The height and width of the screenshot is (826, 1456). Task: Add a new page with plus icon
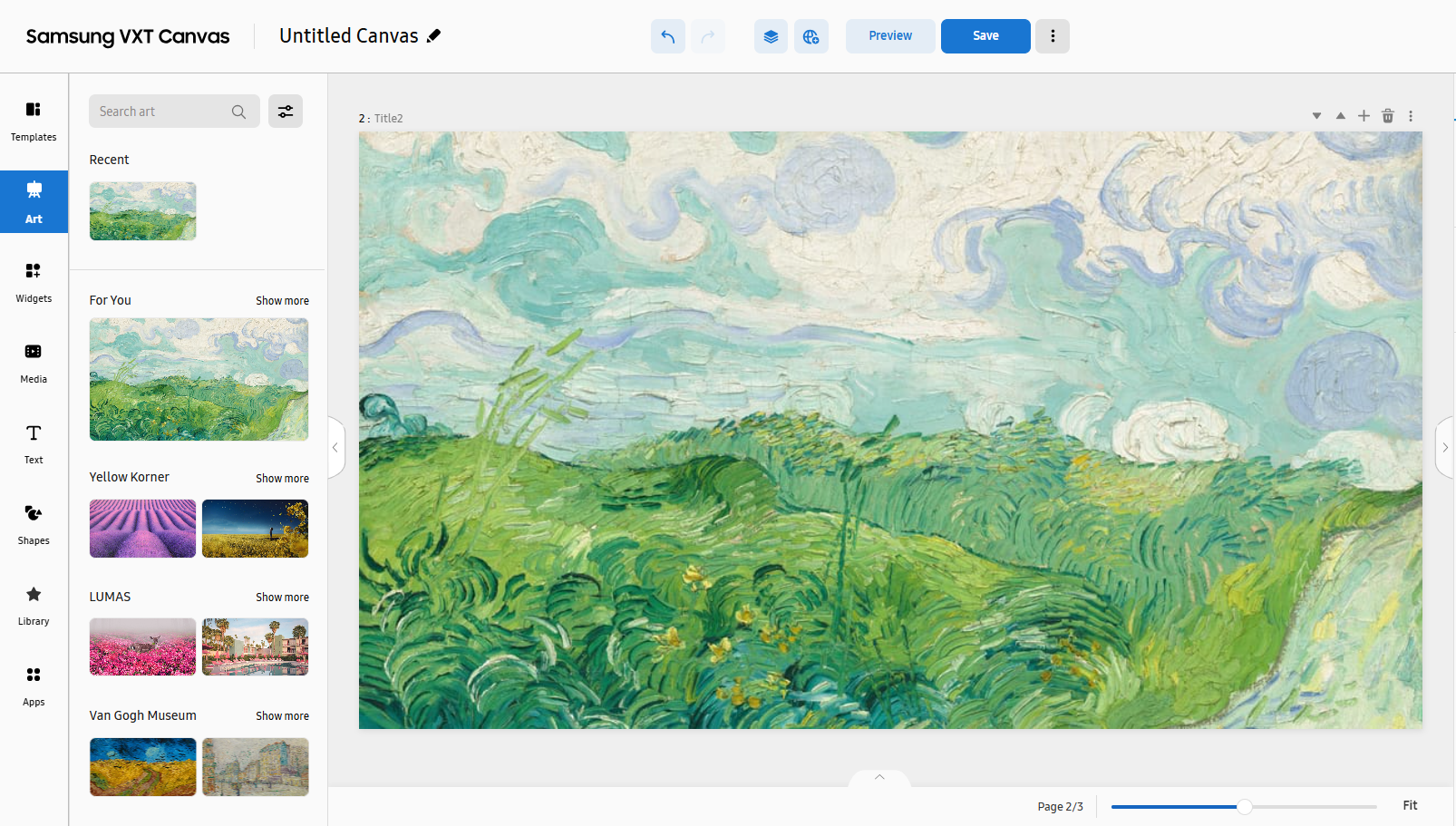1364,116
